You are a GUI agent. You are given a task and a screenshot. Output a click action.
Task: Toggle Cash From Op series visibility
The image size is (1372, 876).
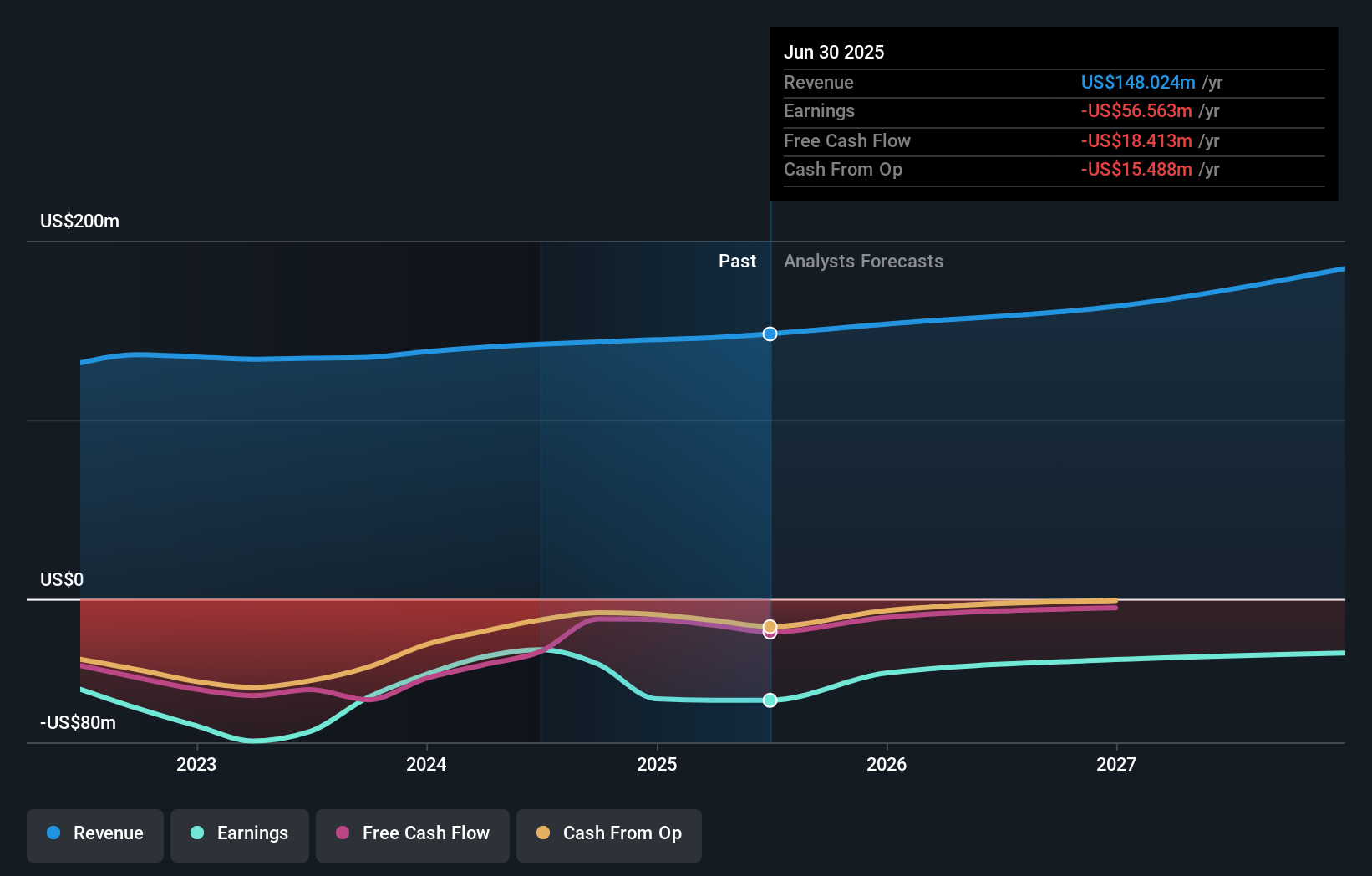(x=609, y=833)
